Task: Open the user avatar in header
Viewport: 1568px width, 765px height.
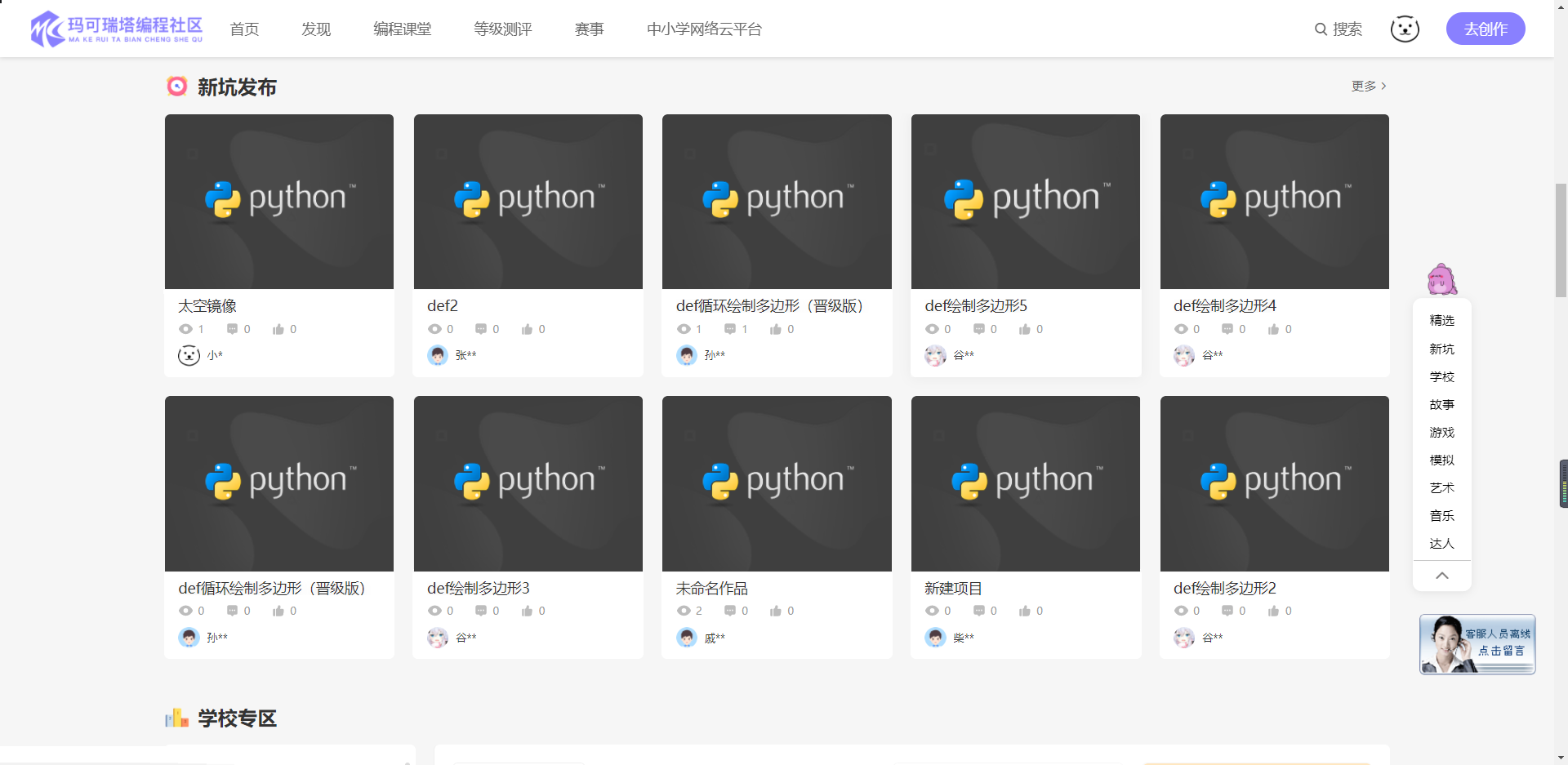Action: pyautogui.click(x=1405, y=29)
